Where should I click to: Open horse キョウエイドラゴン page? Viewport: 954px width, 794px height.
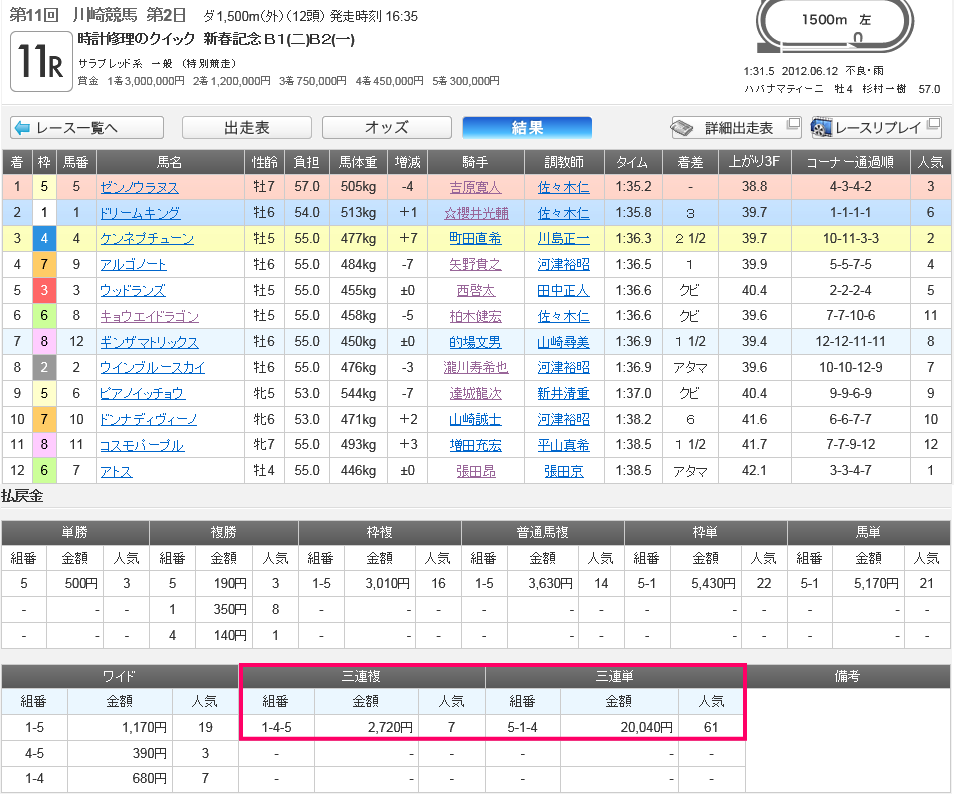click(150, 316)
